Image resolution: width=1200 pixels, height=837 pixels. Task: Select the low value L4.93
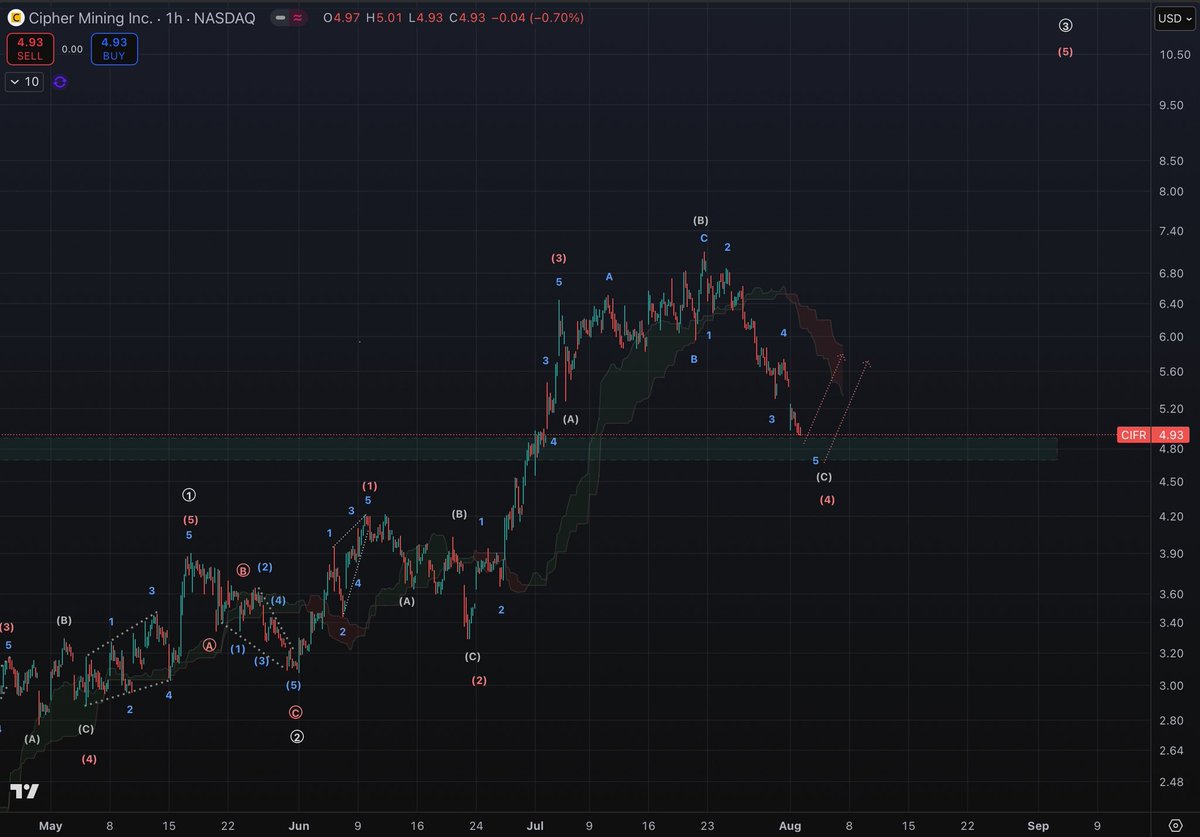click(x=426, y=18)
